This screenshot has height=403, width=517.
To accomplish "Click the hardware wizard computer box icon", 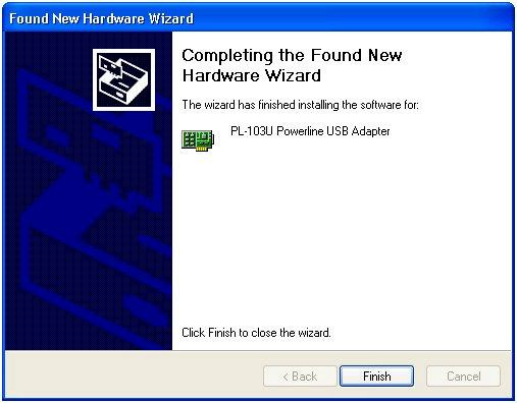I will point(124,80).
